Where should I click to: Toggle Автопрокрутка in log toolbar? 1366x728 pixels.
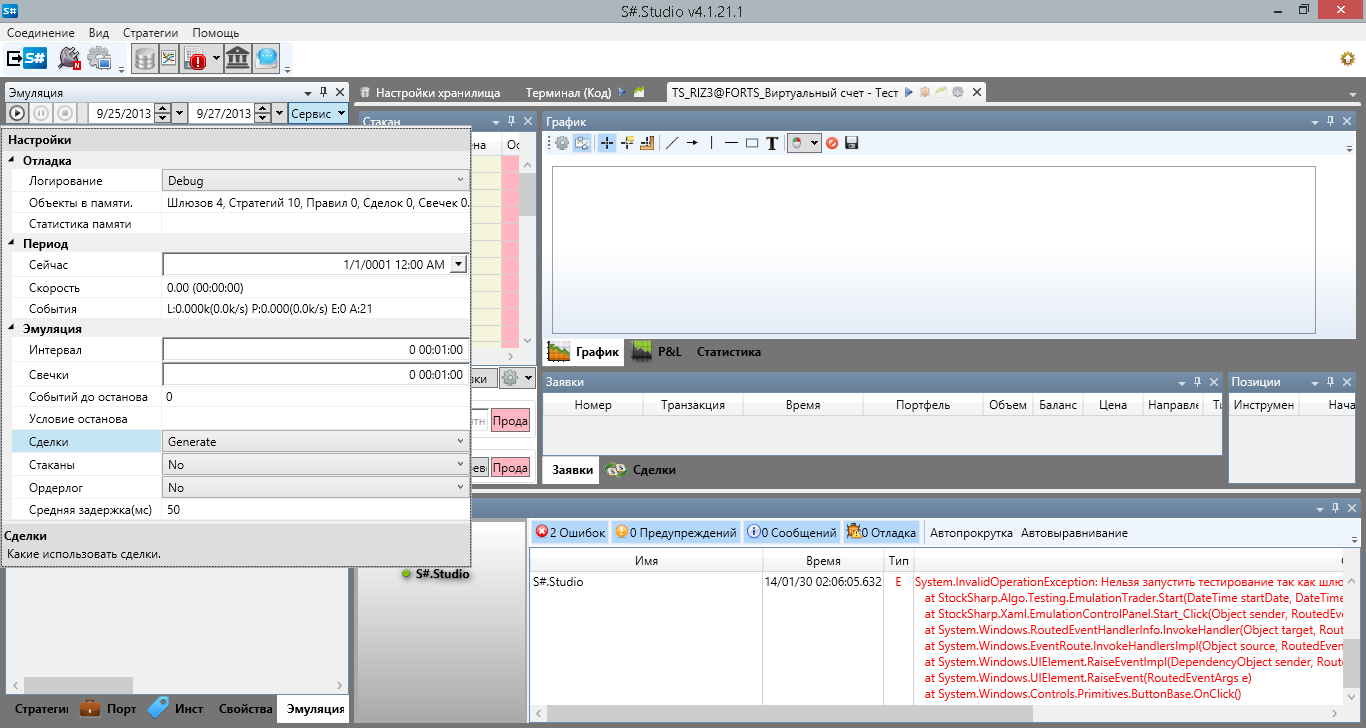point(971,533)
